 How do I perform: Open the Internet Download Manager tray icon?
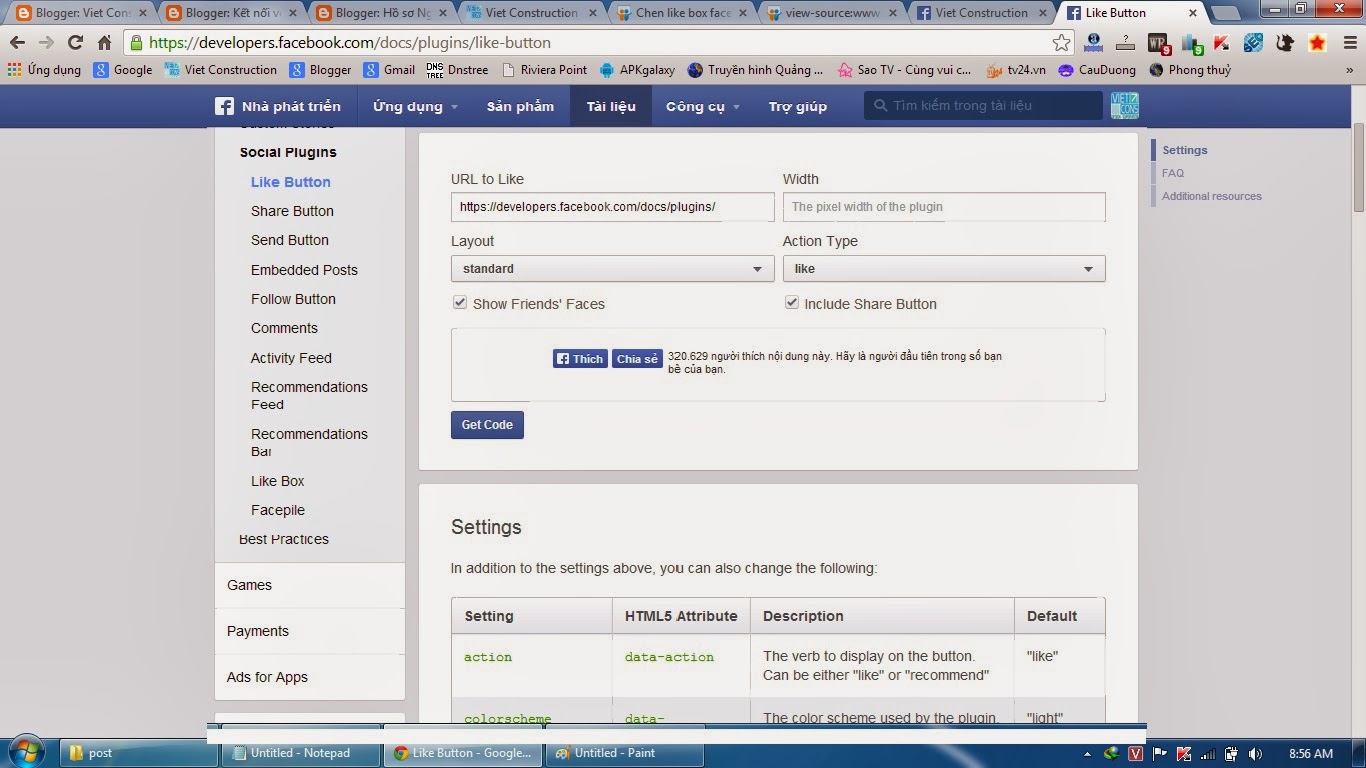tap(1112, 754)
